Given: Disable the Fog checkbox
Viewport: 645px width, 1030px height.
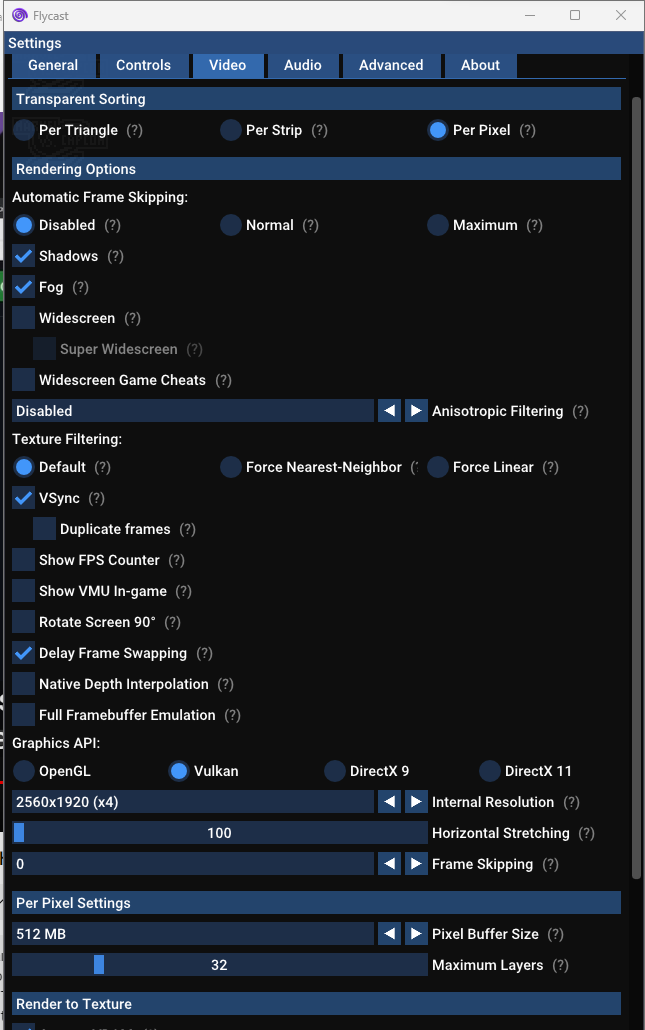Looking at the screenshot, I should click(x=21, y=287).
